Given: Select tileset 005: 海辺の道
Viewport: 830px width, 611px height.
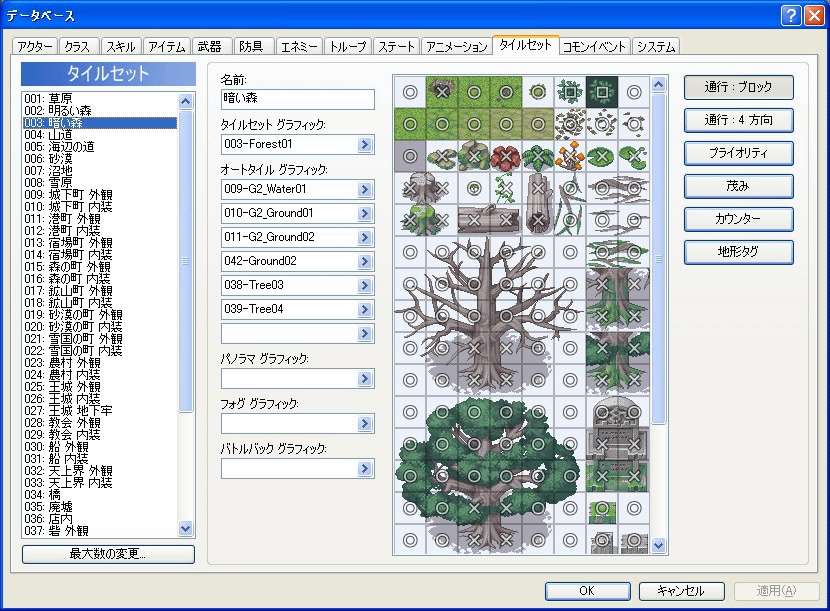Looking at the screenshot, I should tap(100, 146).
